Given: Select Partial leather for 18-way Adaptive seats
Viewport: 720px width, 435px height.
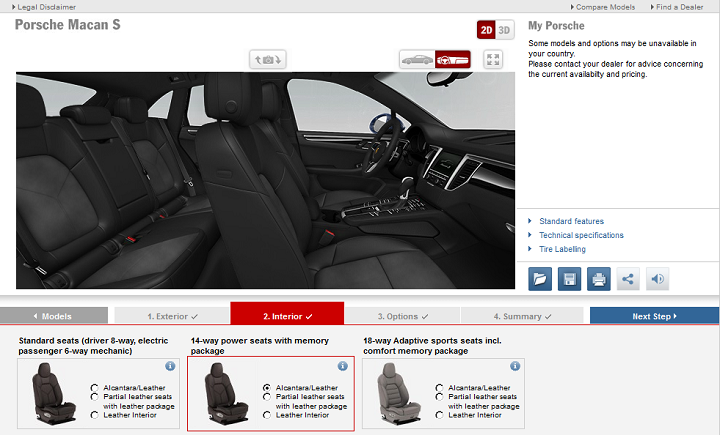Looking at the screenshot, I should pos(439,396).
